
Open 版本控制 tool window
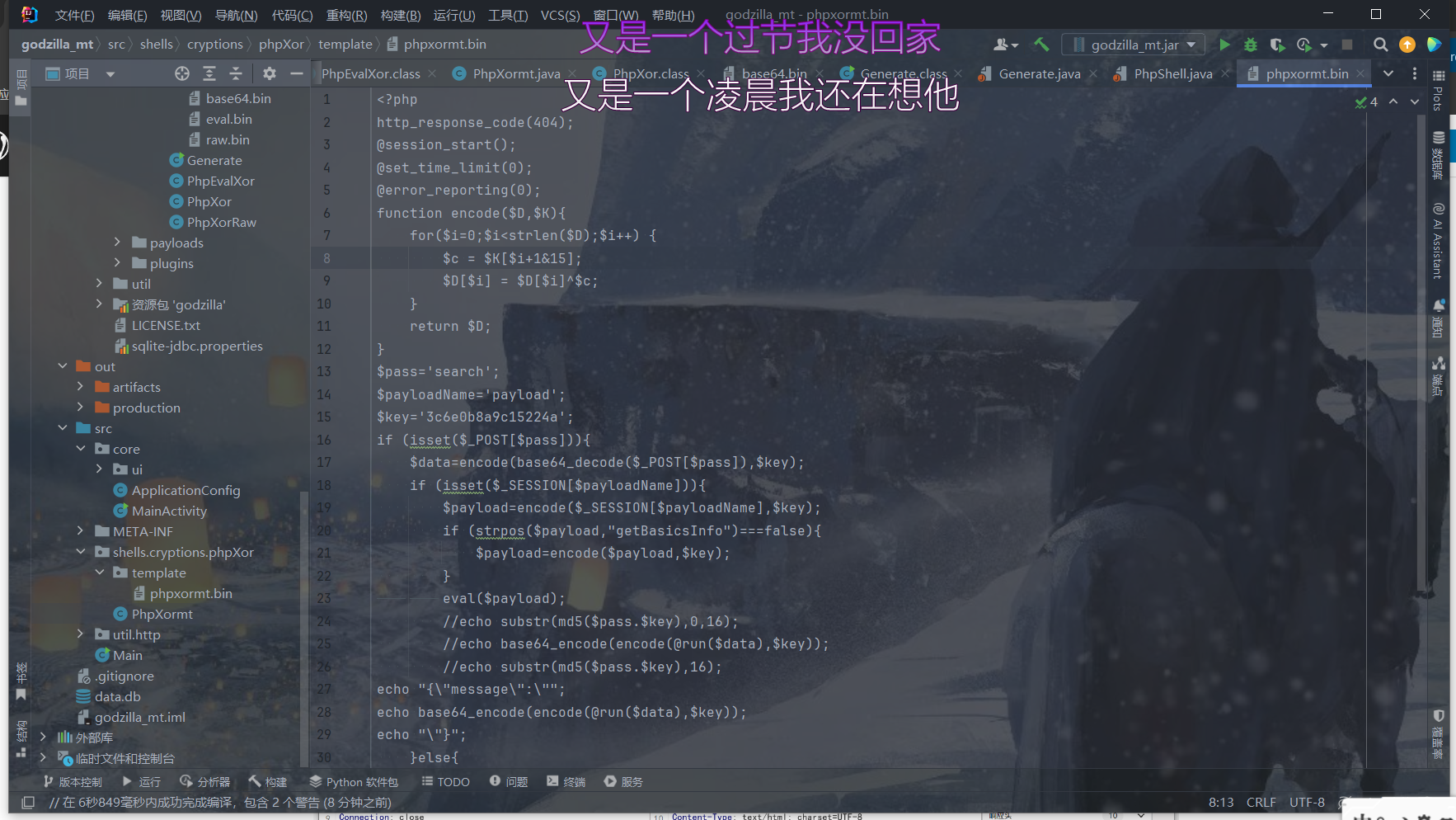[72, 781]
